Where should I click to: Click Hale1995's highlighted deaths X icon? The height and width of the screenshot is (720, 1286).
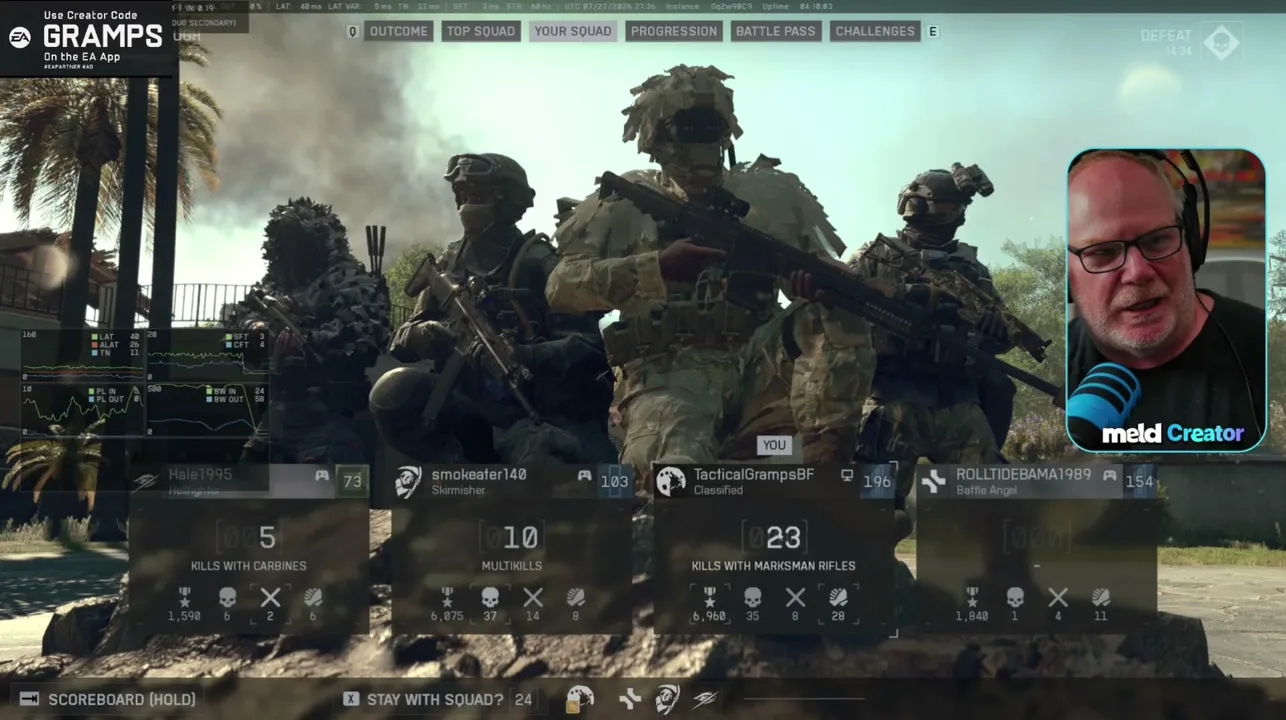click(270, 598)
